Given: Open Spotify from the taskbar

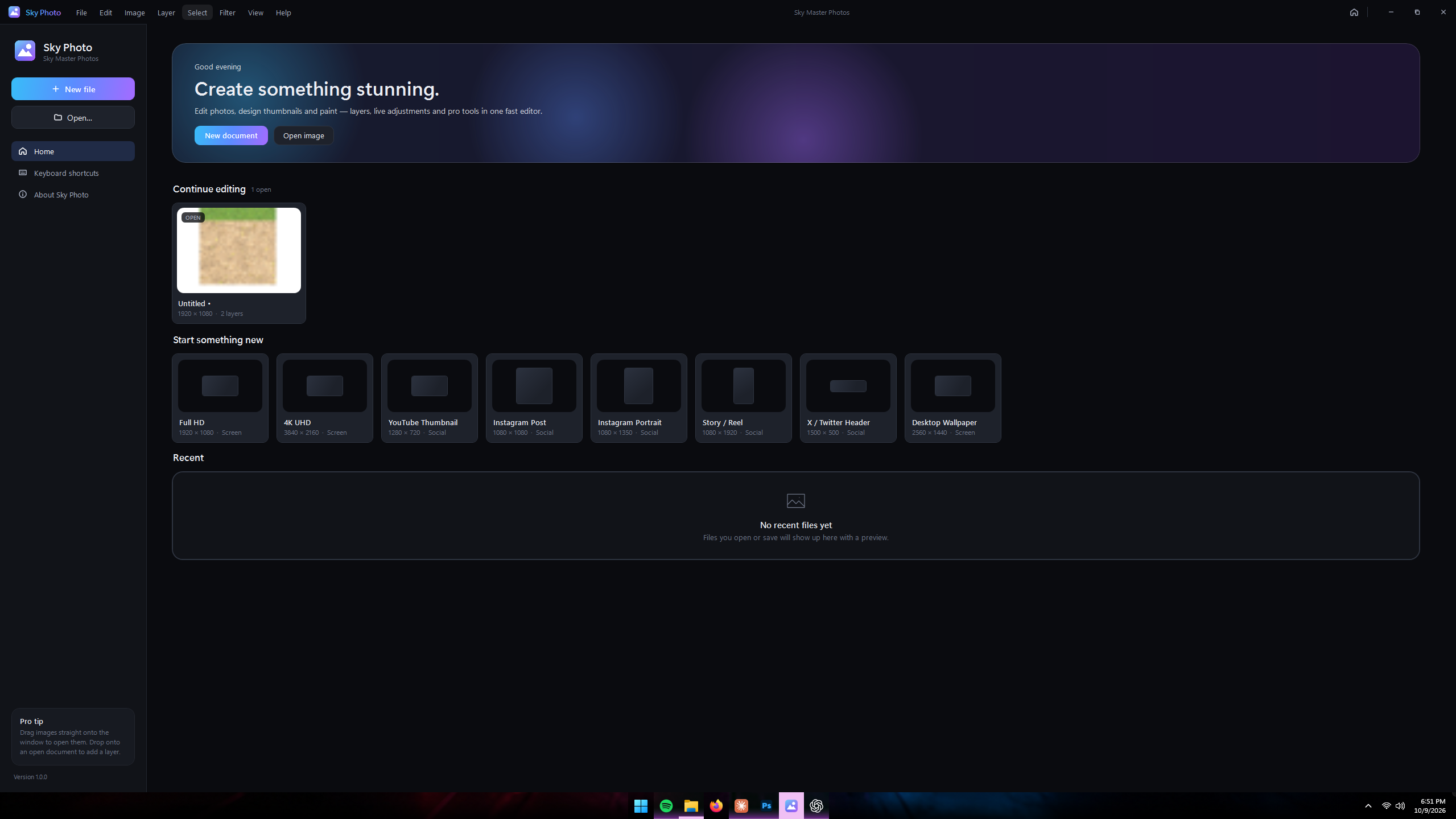Looking at the screenshot, I should click(x=666, y=805).
